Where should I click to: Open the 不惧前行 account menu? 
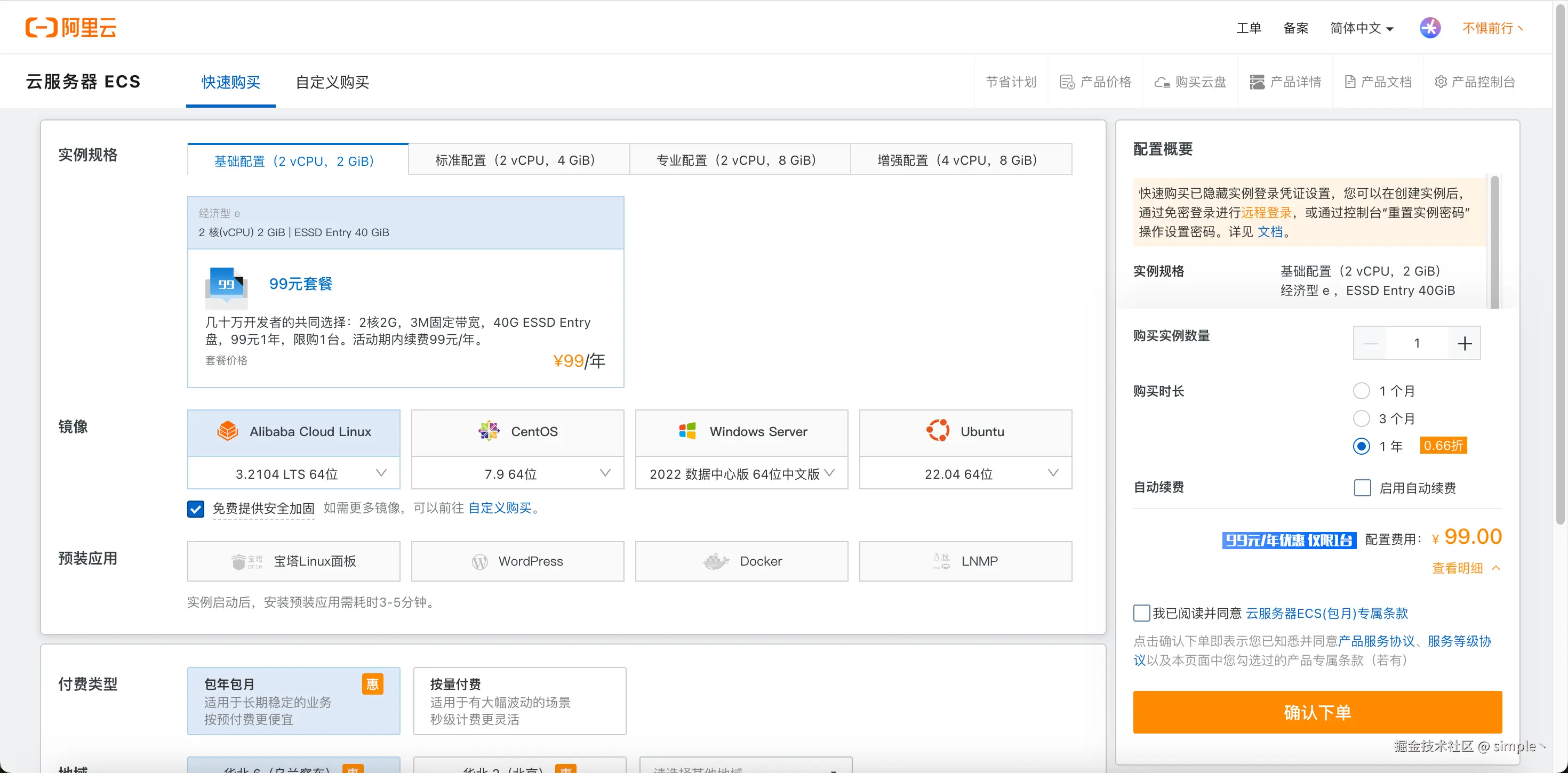[1492, 28]
